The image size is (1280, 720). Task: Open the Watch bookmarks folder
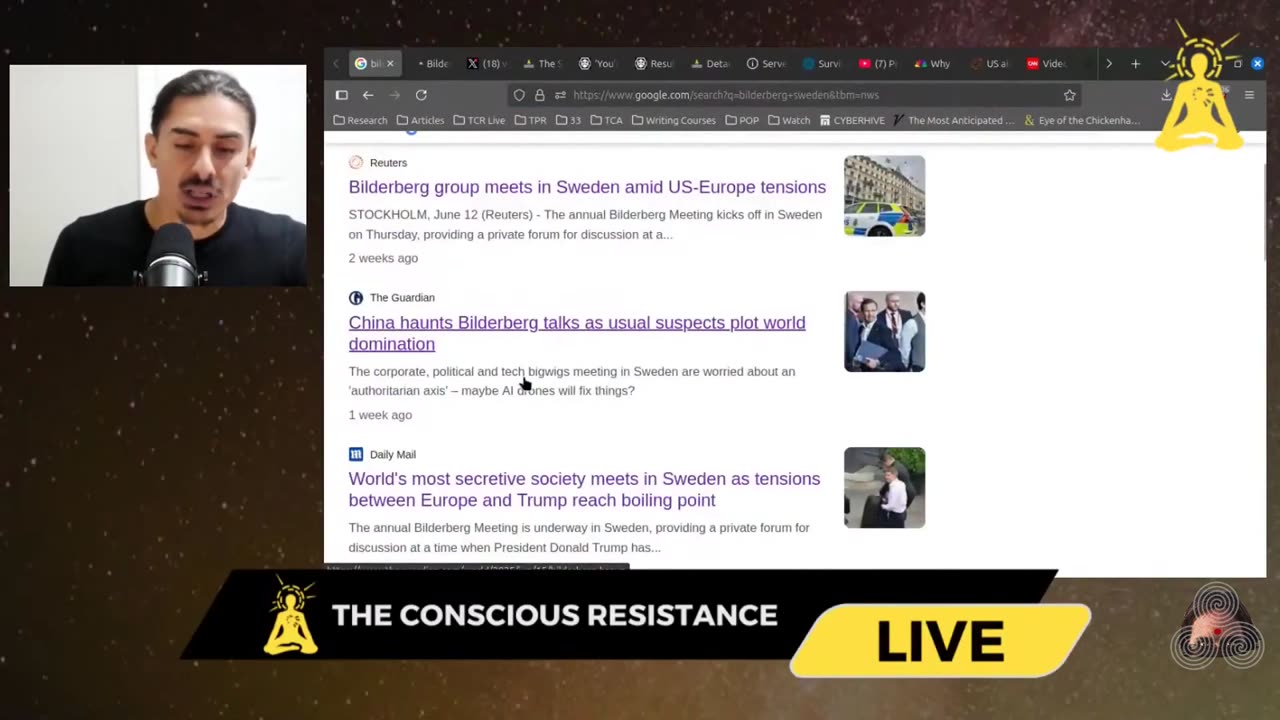click(789, 120)
